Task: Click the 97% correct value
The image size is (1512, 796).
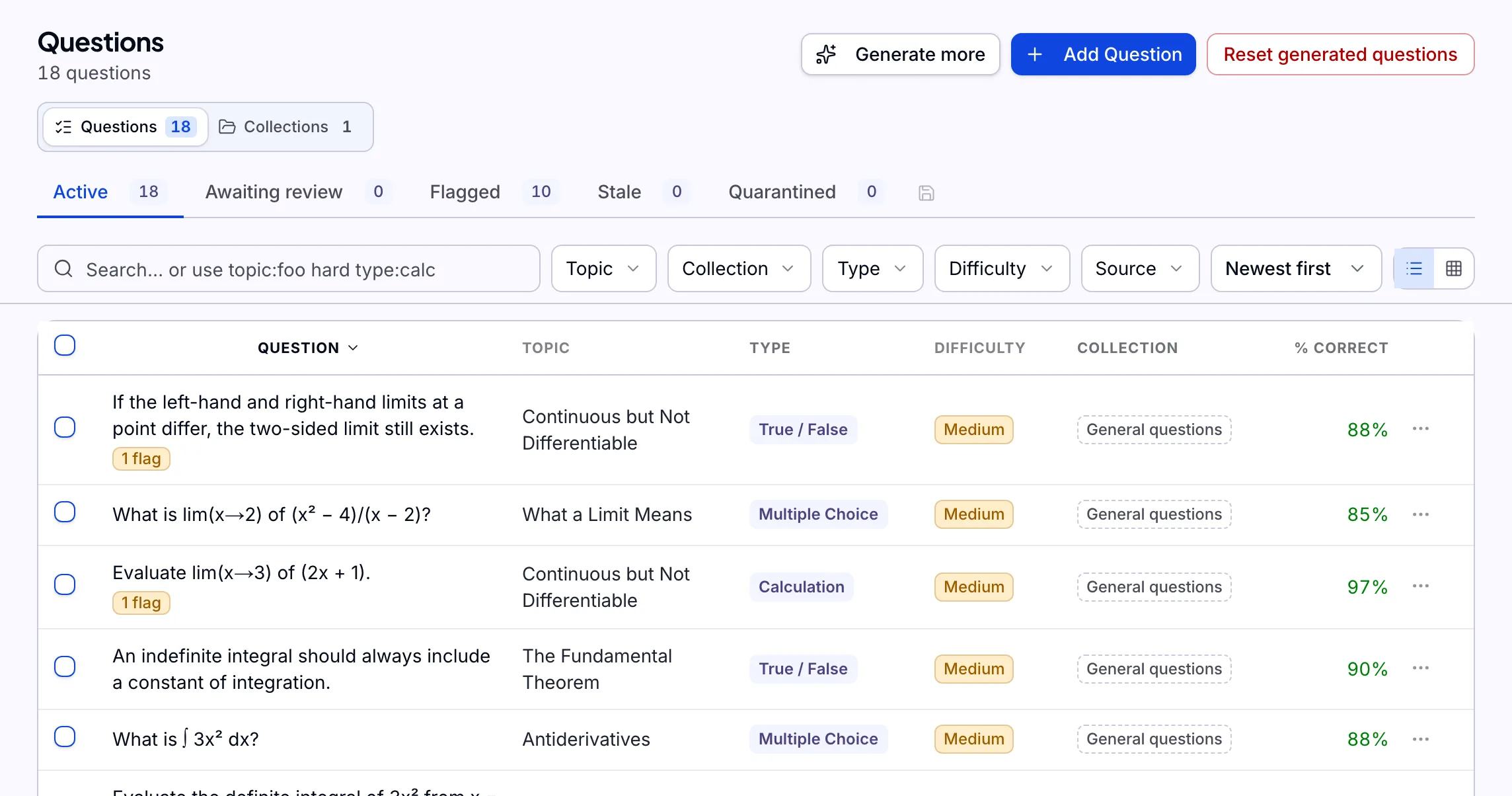Action: coord(1367,587)
